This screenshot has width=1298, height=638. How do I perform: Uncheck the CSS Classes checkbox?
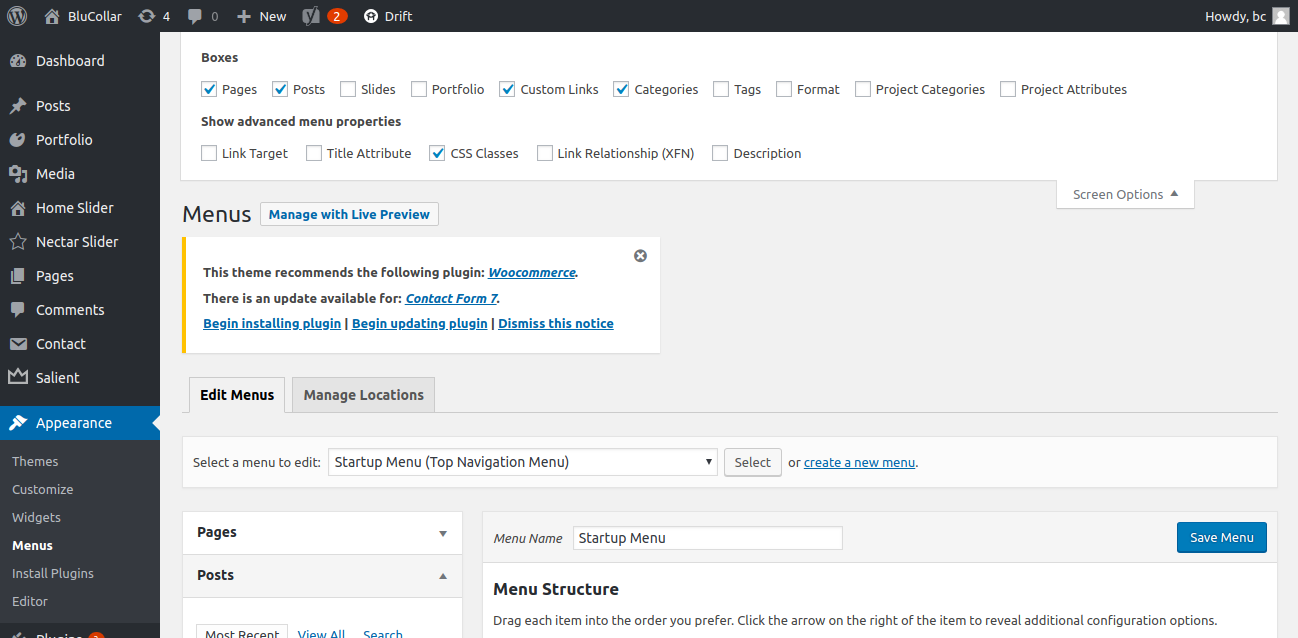(x=437, y=153)
